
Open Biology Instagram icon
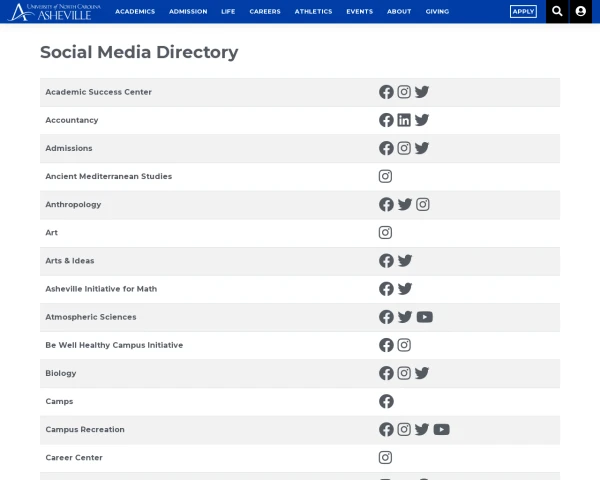404,373
